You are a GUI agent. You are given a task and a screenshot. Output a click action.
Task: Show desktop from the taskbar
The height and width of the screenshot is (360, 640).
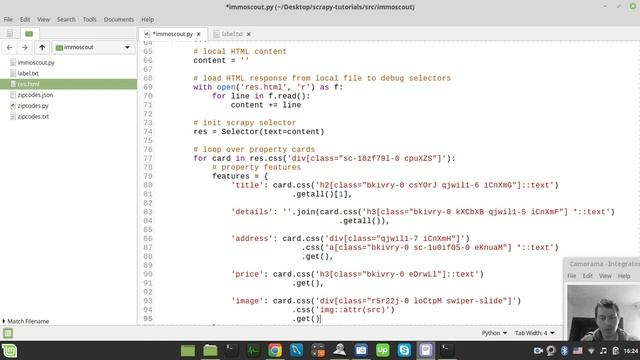pos(188,350)
